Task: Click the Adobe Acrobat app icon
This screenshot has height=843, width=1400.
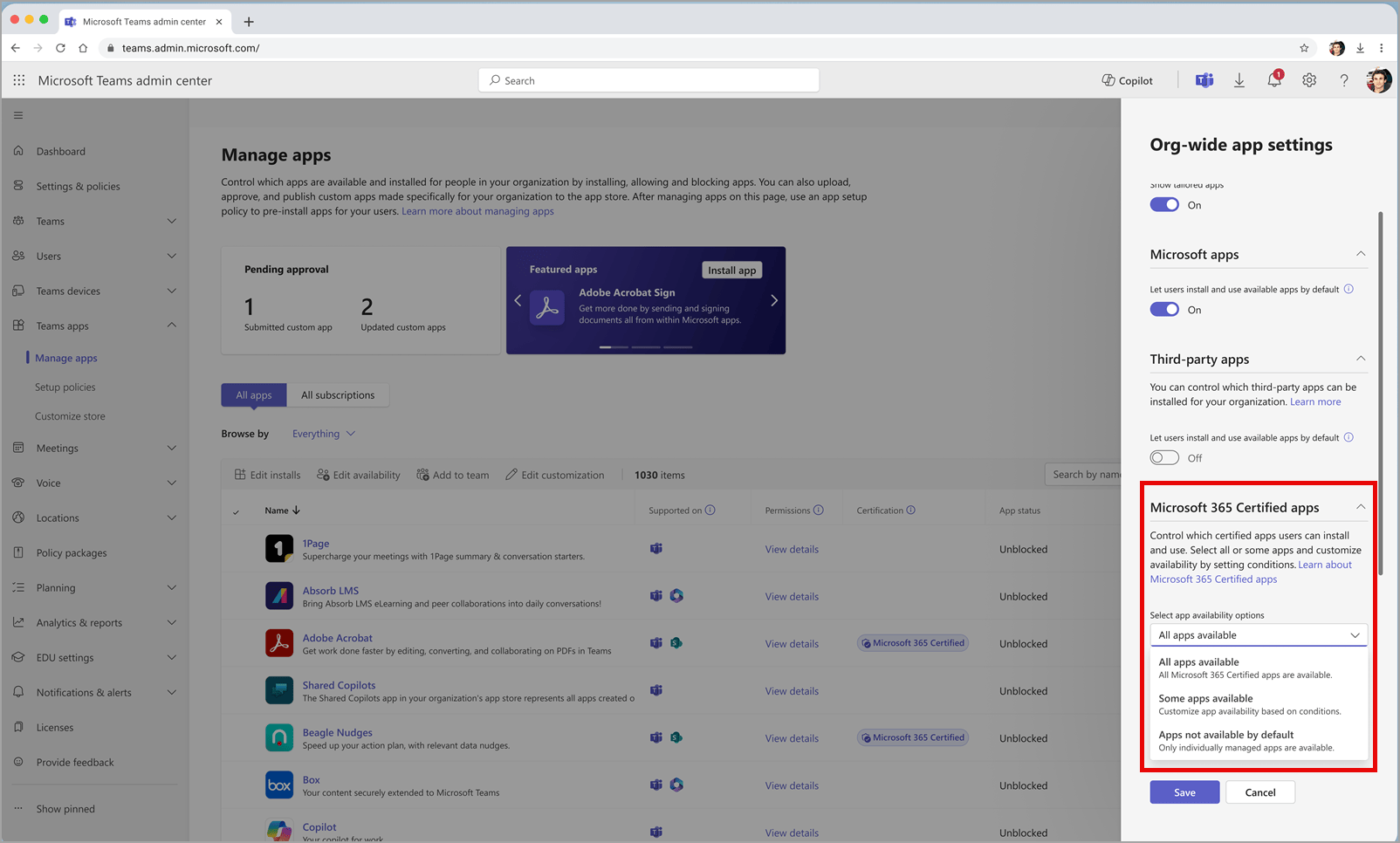Action: (x=279, y=643)
